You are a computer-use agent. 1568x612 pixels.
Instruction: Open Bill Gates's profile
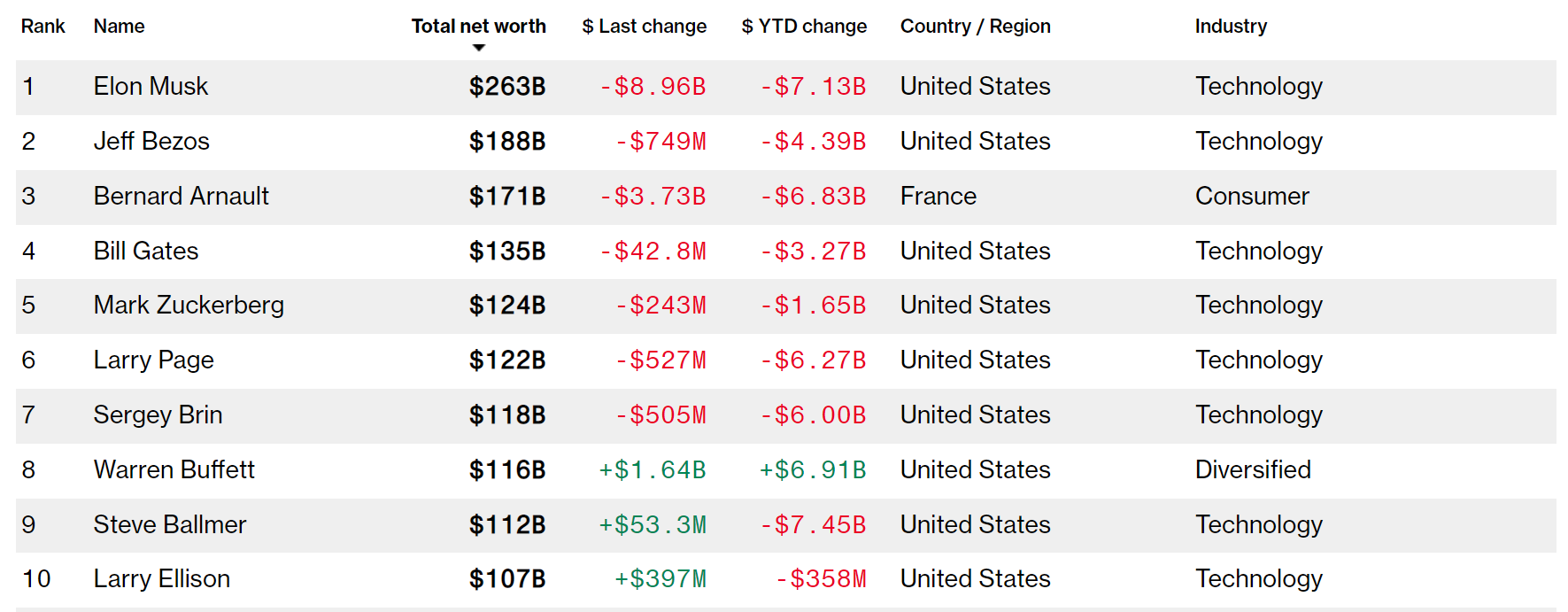(146, 252)
